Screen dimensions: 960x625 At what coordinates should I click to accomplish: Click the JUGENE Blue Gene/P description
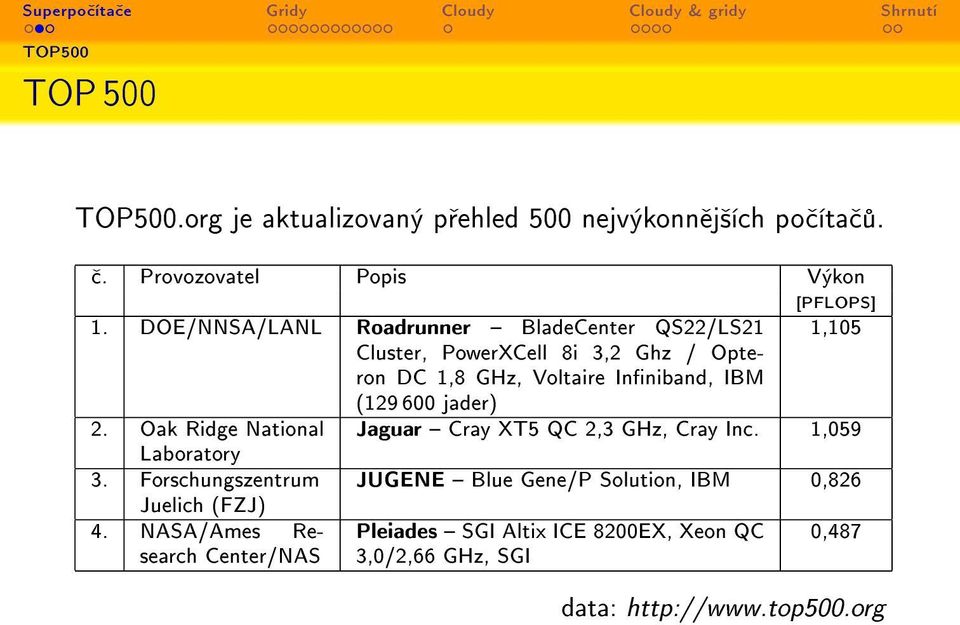point(543,480)
